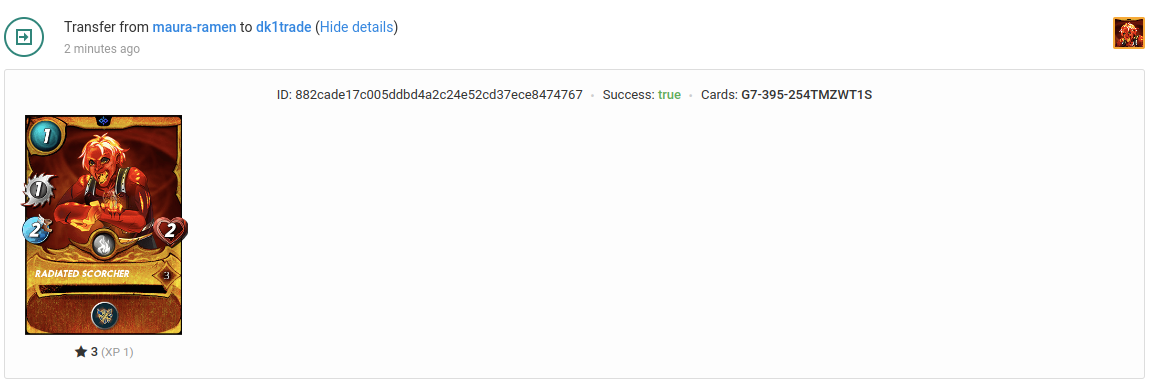Click the ability icon at card bottom
1149x382 pixels.
[104, 315]
